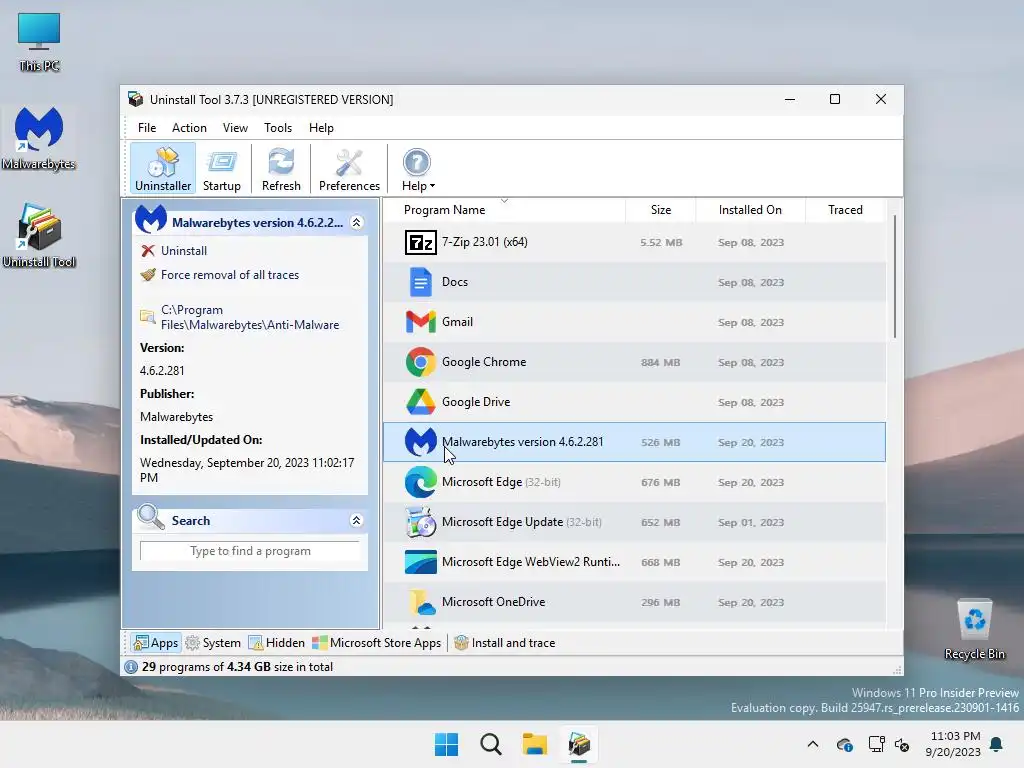Select the Google Drive icon in list
This screenshot has width=1024, height=768.
[x=421, y=402]
